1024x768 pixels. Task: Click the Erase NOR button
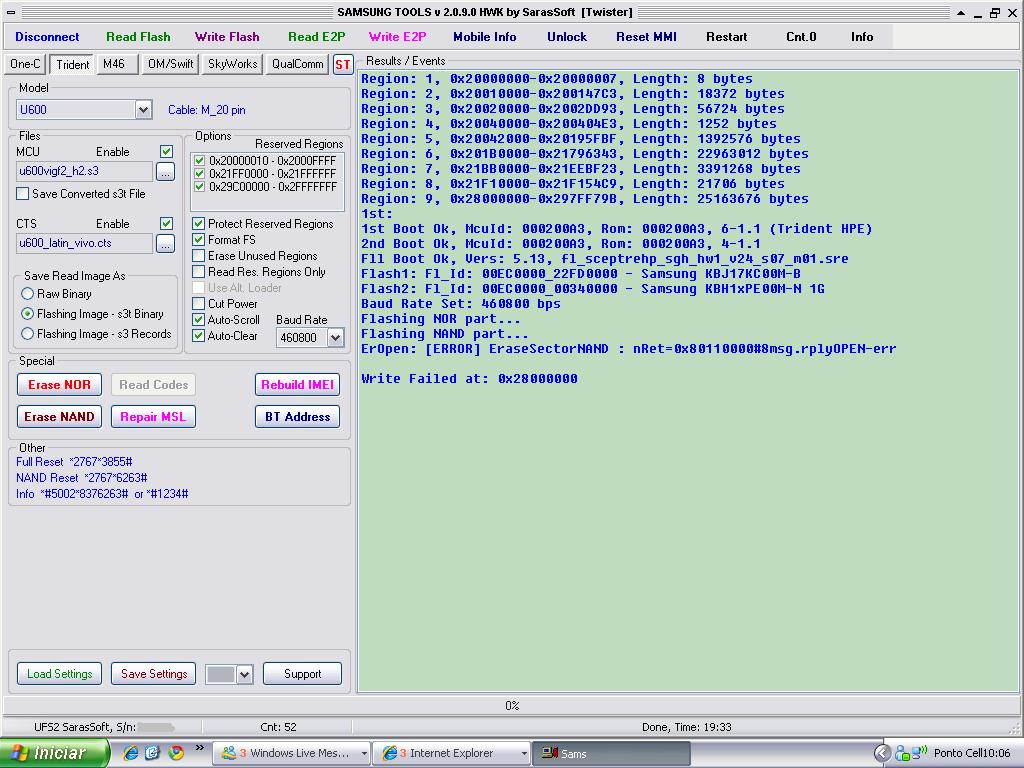pyautogui.click(x=59, y=385)
